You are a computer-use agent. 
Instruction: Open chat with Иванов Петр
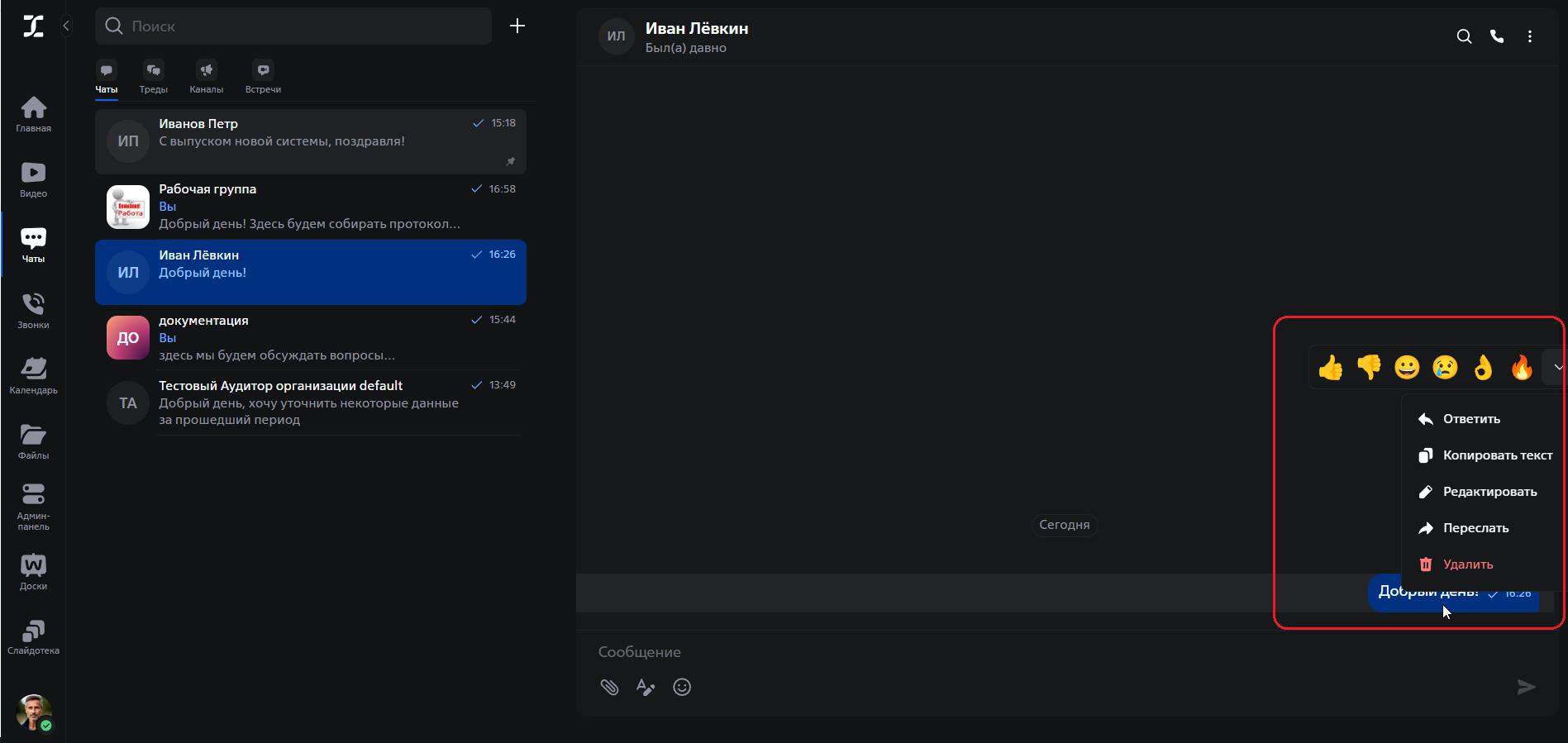311,141
